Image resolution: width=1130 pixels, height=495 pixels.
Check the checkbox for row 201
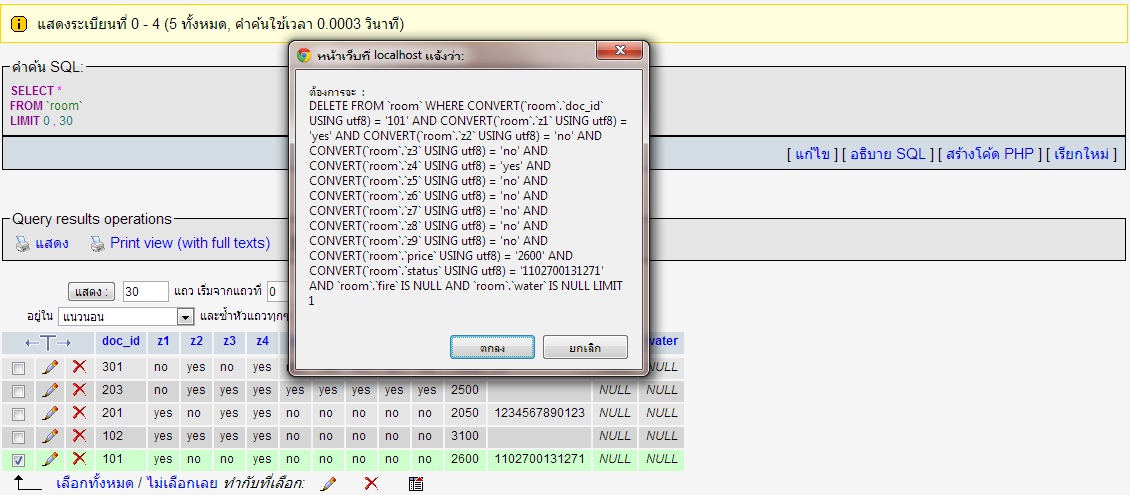(18, 414)
